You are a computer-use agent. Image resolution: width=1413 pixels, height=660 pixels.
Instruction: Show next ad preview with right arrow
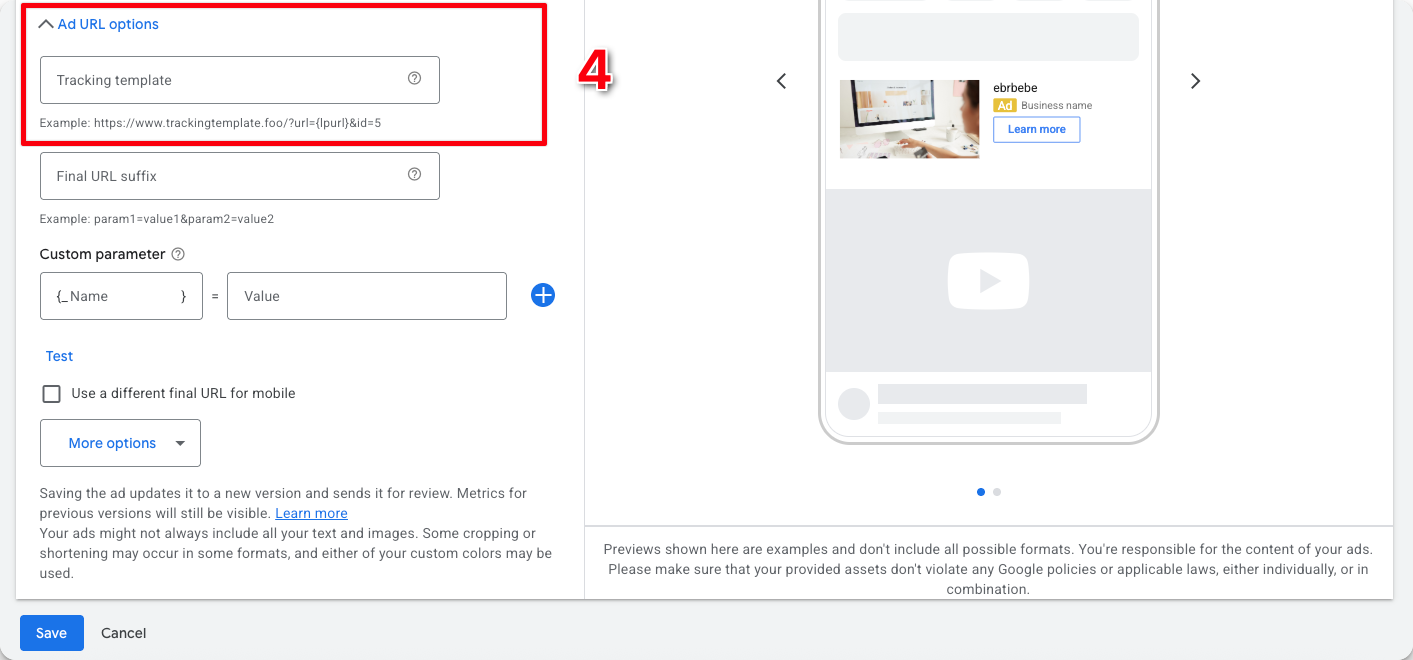pyautogui.click(x=1195, y=81)
